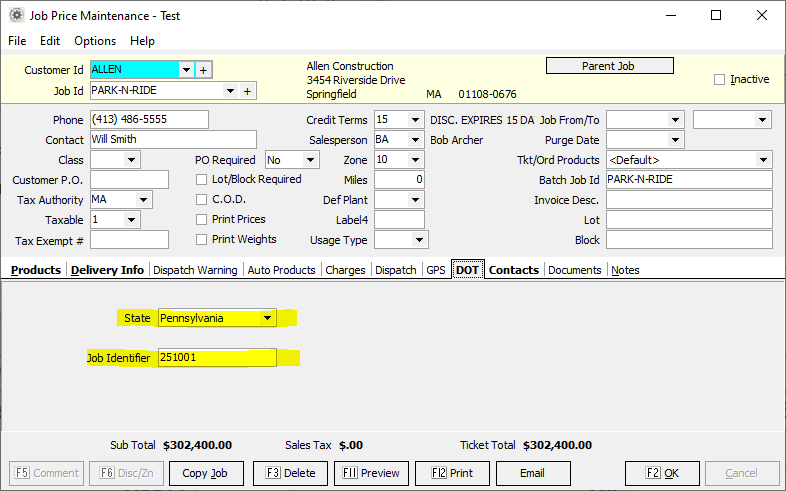Expand the Credit Terms dropdown
The height and width of the screenshot is (491, 786).
pyautogui.click(x=415, y=120)
